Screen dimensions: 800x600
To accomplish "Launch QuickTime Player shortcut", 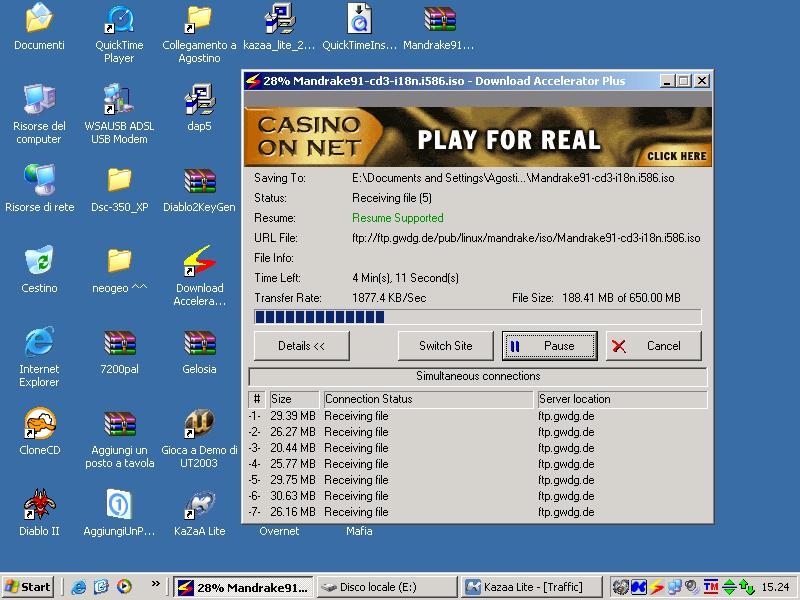I will pyautogui.click(x=119, y=19).
